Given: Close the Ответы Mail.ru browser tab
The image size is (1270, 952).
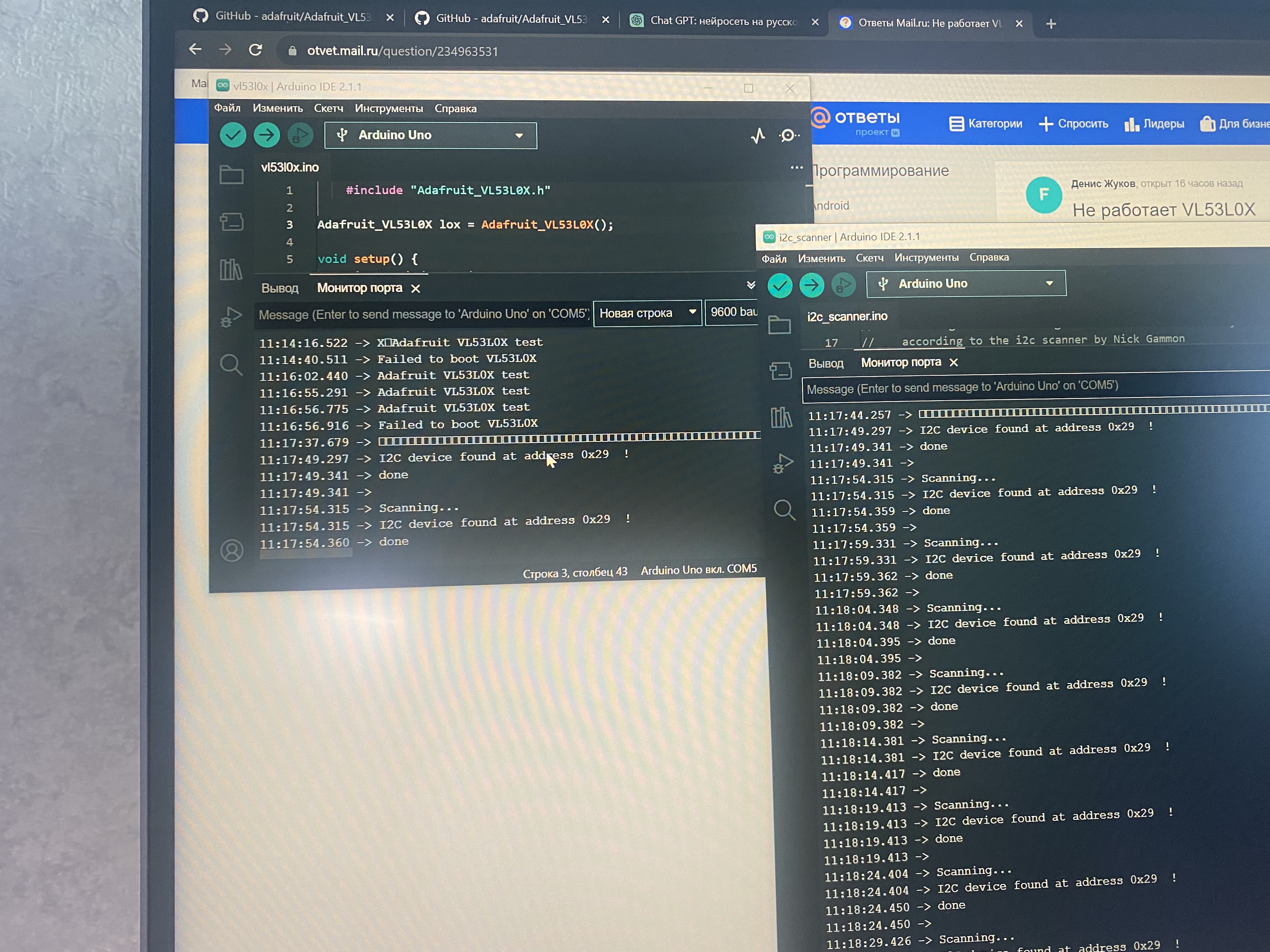Looking at the screenshot, I should [x=1019, y=24].
